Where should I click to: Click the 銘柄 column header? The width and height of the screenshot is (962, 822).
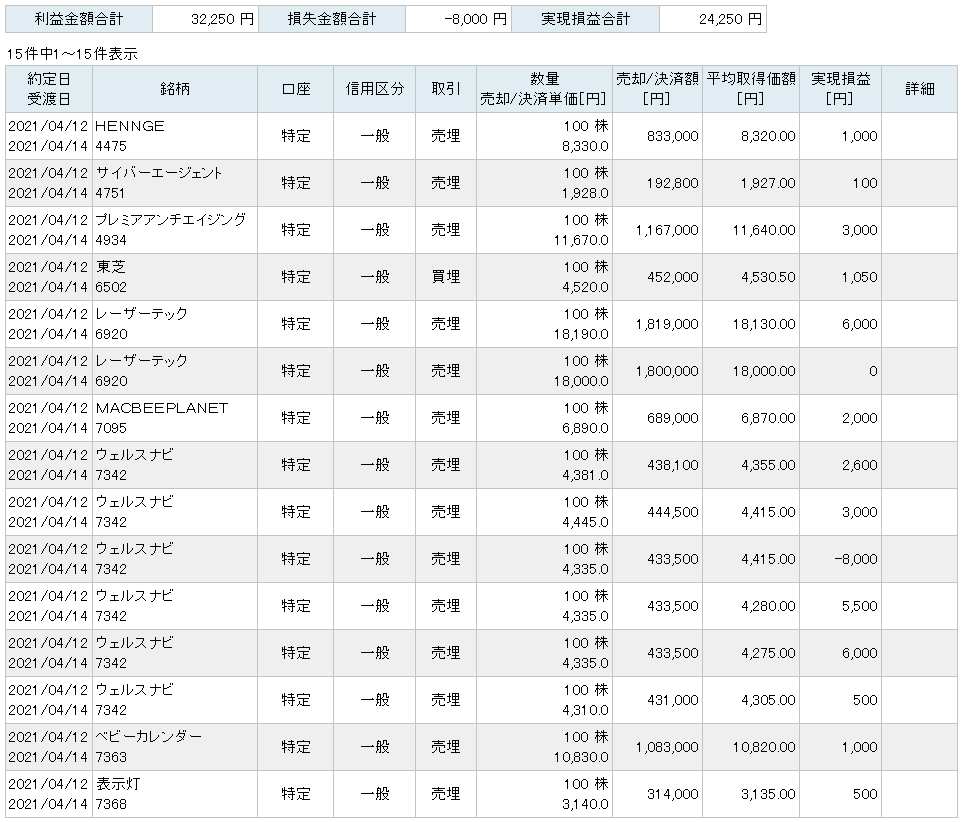click(x=174, y=89)
